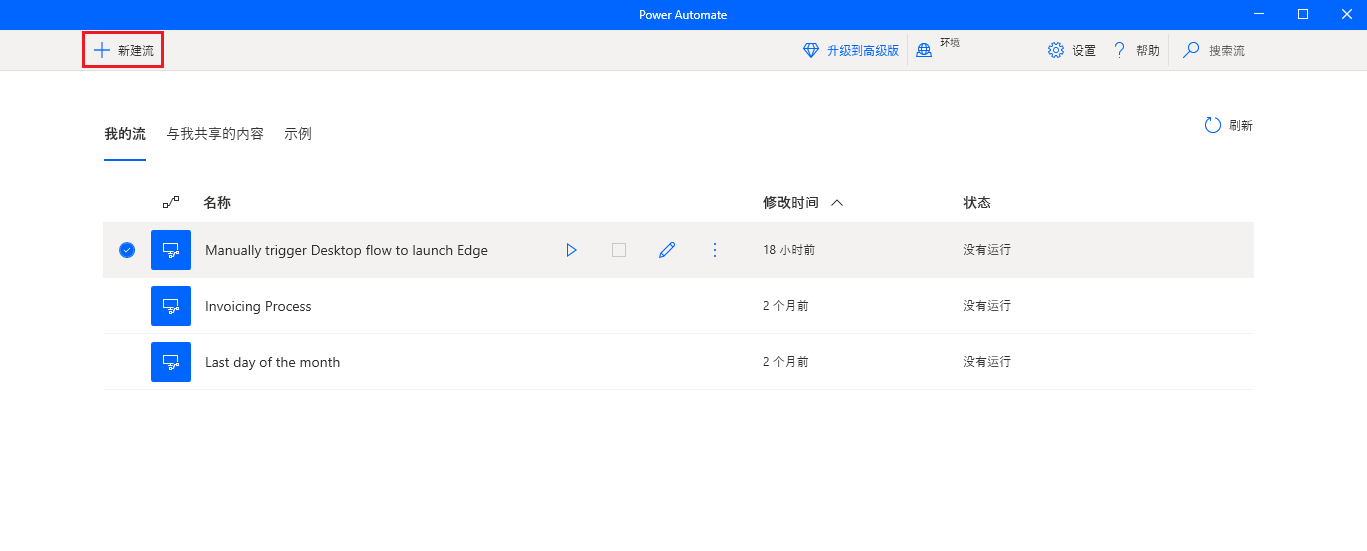Click the diamond premium icon
Screen dimensions: 1367x551
point(811,50)
